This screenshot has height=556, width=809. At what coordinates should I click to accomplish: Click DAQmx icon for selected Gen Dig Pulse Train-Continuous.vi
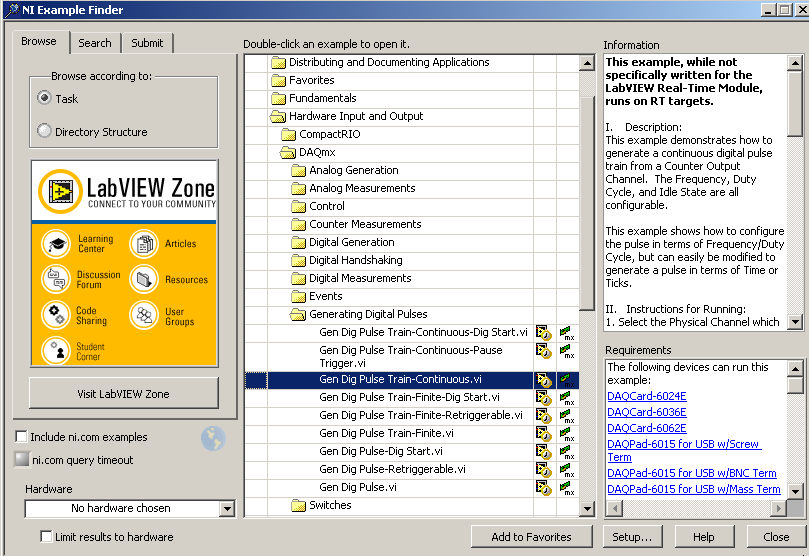(567, 381)
